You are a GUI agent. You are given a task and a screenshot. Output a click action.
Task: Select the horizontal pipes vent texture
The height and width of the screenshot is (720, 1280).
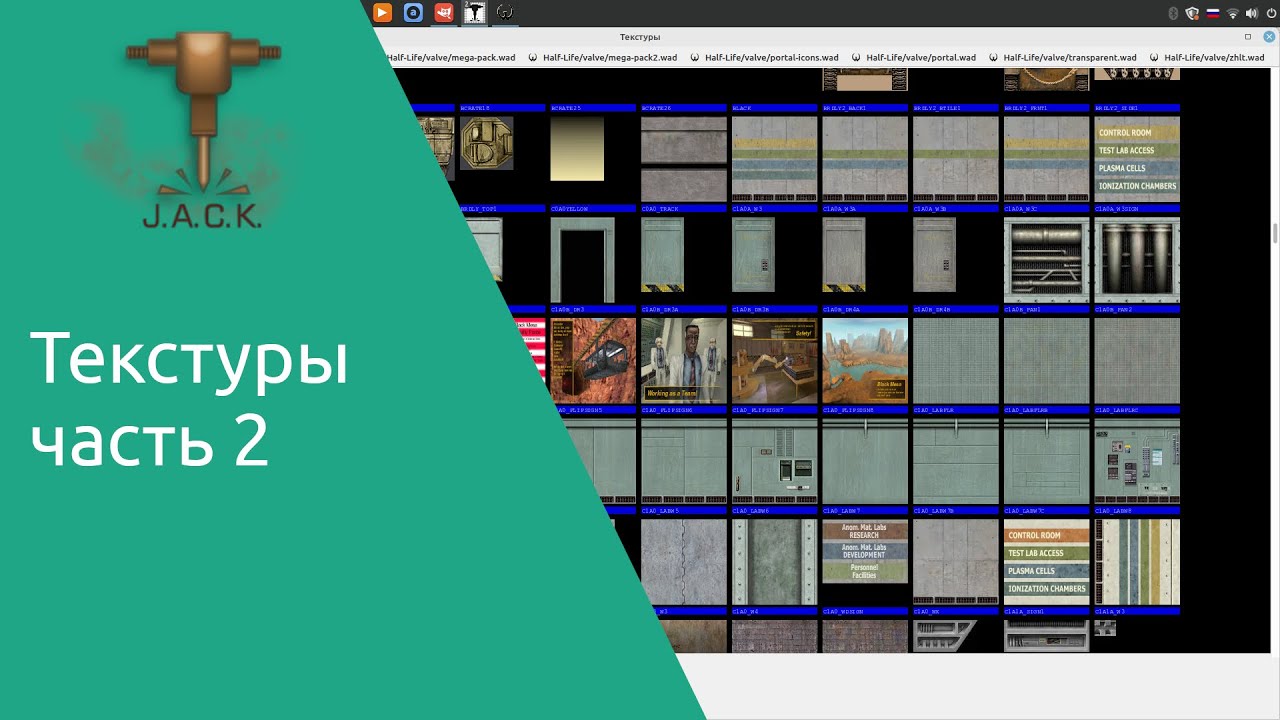pyautogui.click(x=1046, y=260)
